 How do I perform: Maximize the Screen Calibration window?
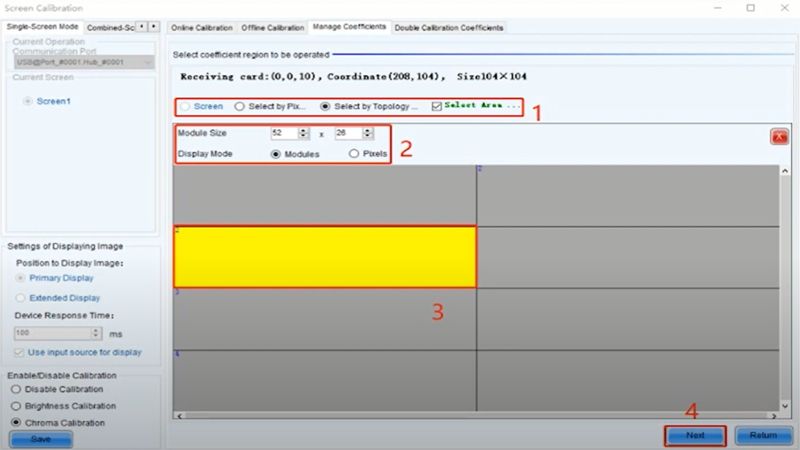tap(751, 8)
